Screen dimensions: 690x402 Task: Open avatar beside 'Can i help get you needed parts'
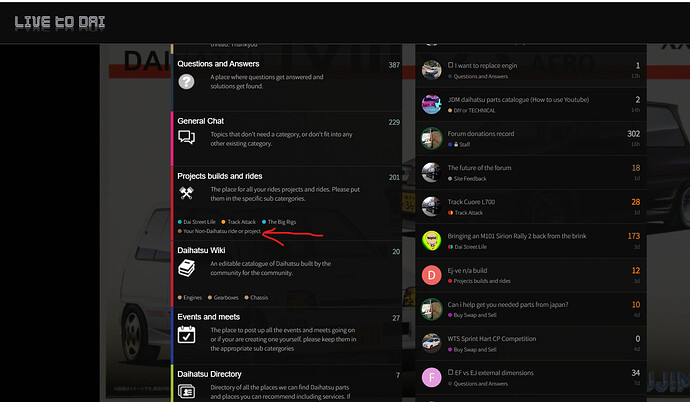431,309
